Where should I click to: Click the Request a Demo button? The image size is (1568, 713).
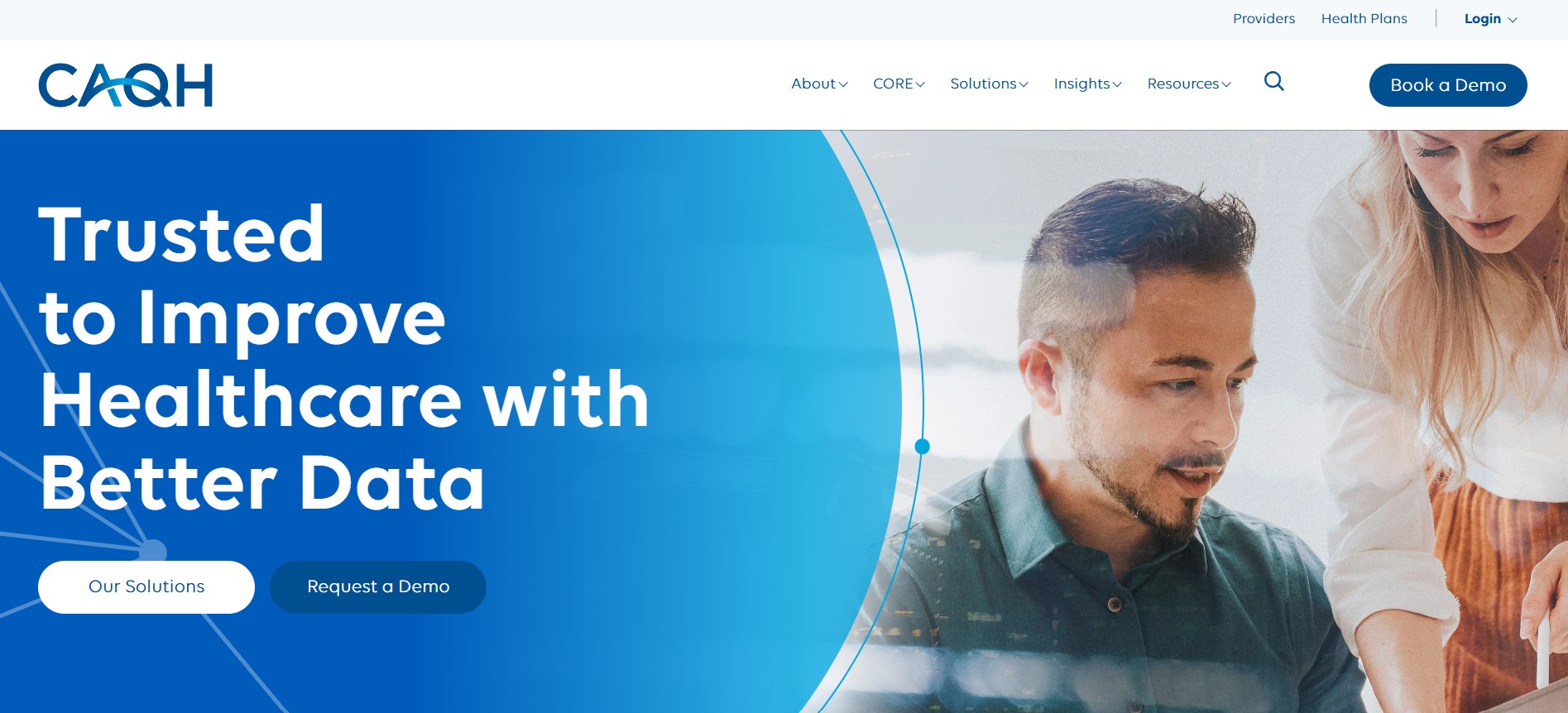click(378, 587)
